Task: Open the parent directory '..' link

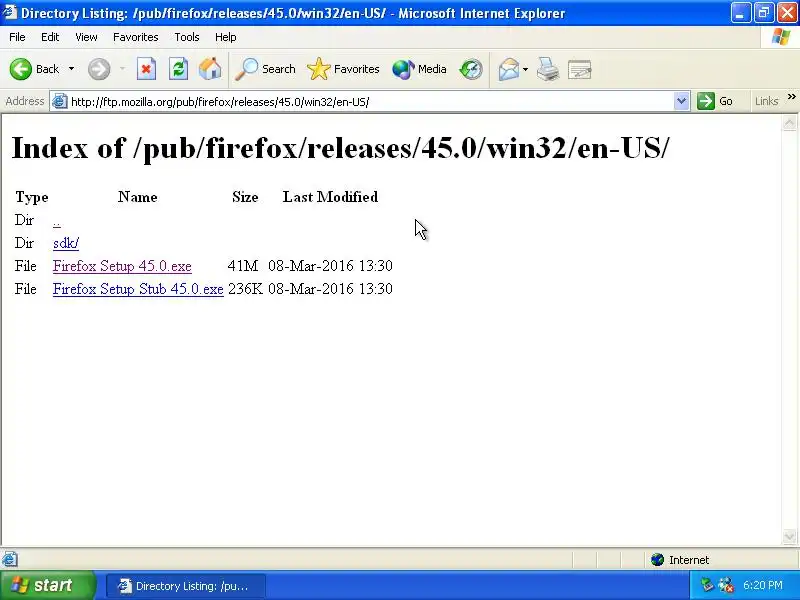Action: click(57, 220)
